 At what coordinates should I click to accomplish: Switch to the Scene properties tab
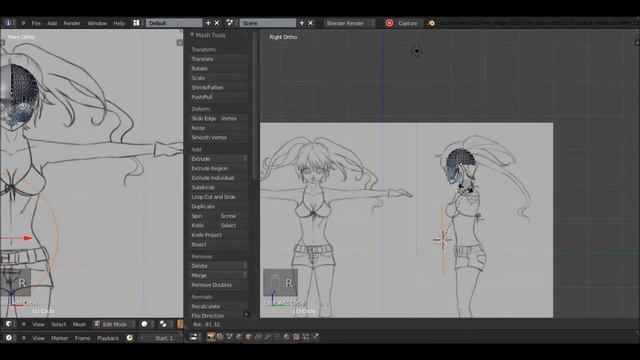click(x=229, y=337)
